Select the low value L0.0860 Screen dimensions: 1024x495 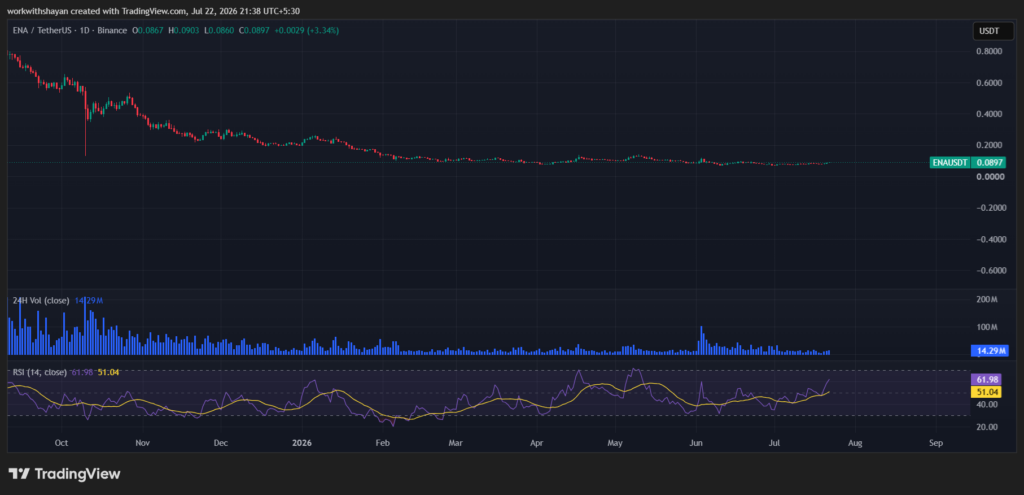[x=218, y=30]
